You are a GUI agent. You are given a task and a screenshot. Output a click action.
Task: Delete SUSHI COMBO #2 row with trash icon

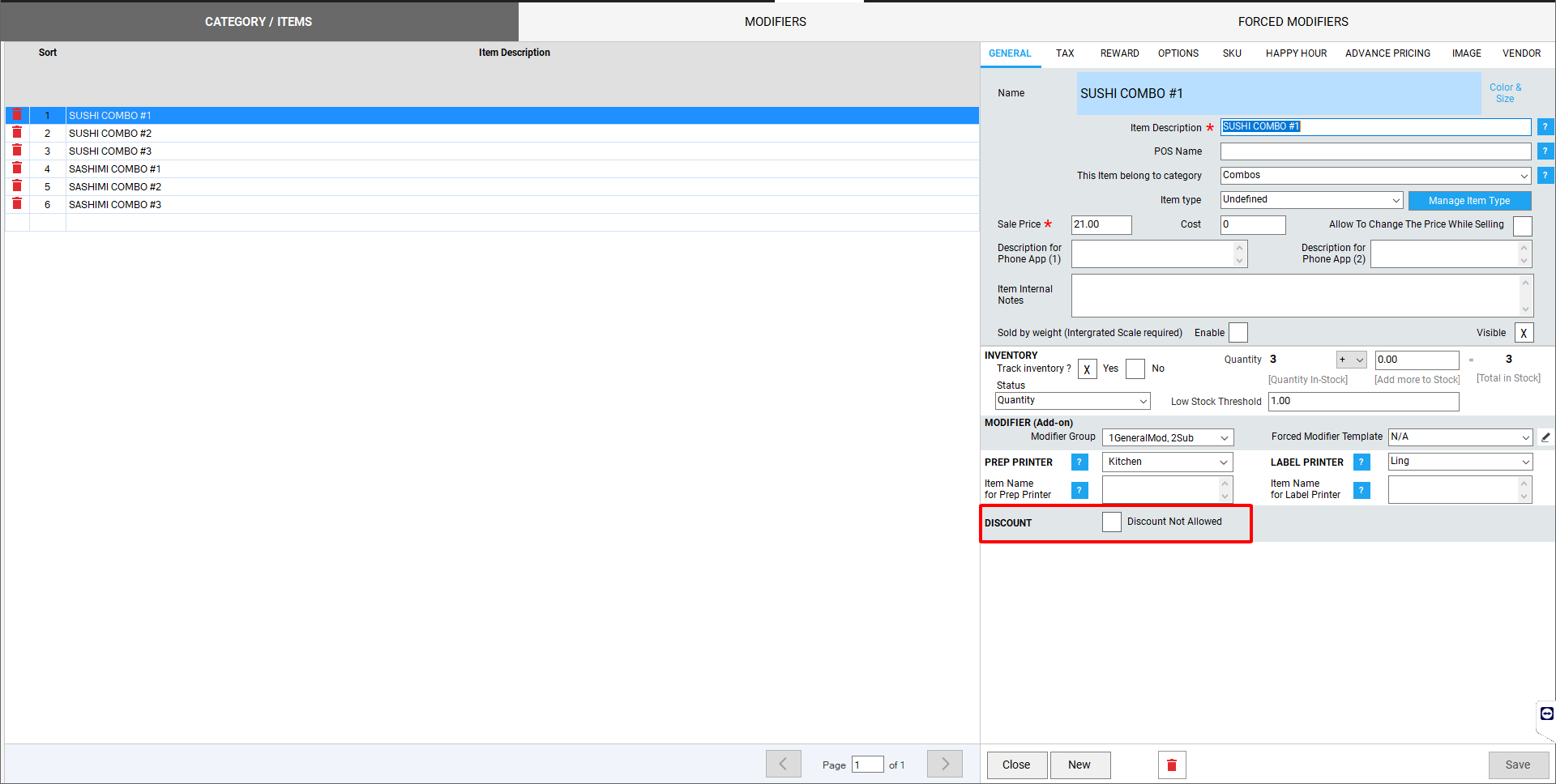click(x=16, y=133)
